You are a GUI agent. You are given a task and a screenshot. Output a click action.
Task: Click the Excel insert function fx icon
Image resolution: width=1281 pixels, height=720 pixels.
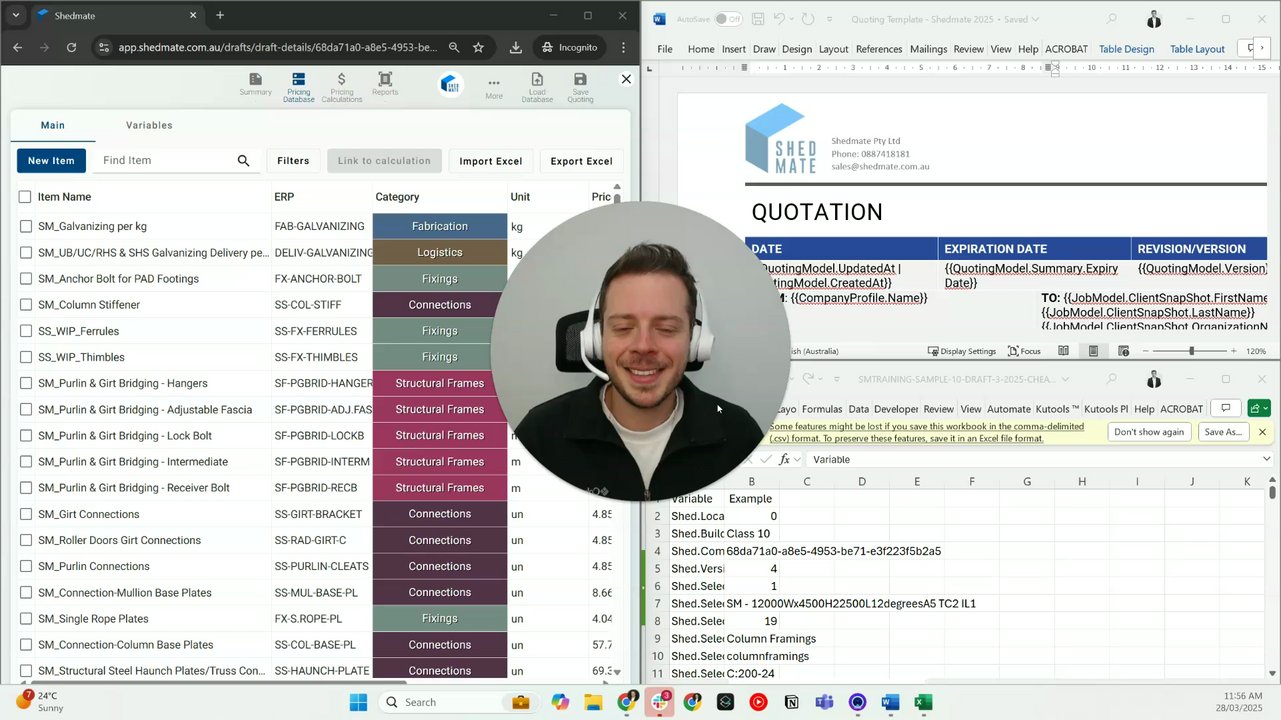785,459
